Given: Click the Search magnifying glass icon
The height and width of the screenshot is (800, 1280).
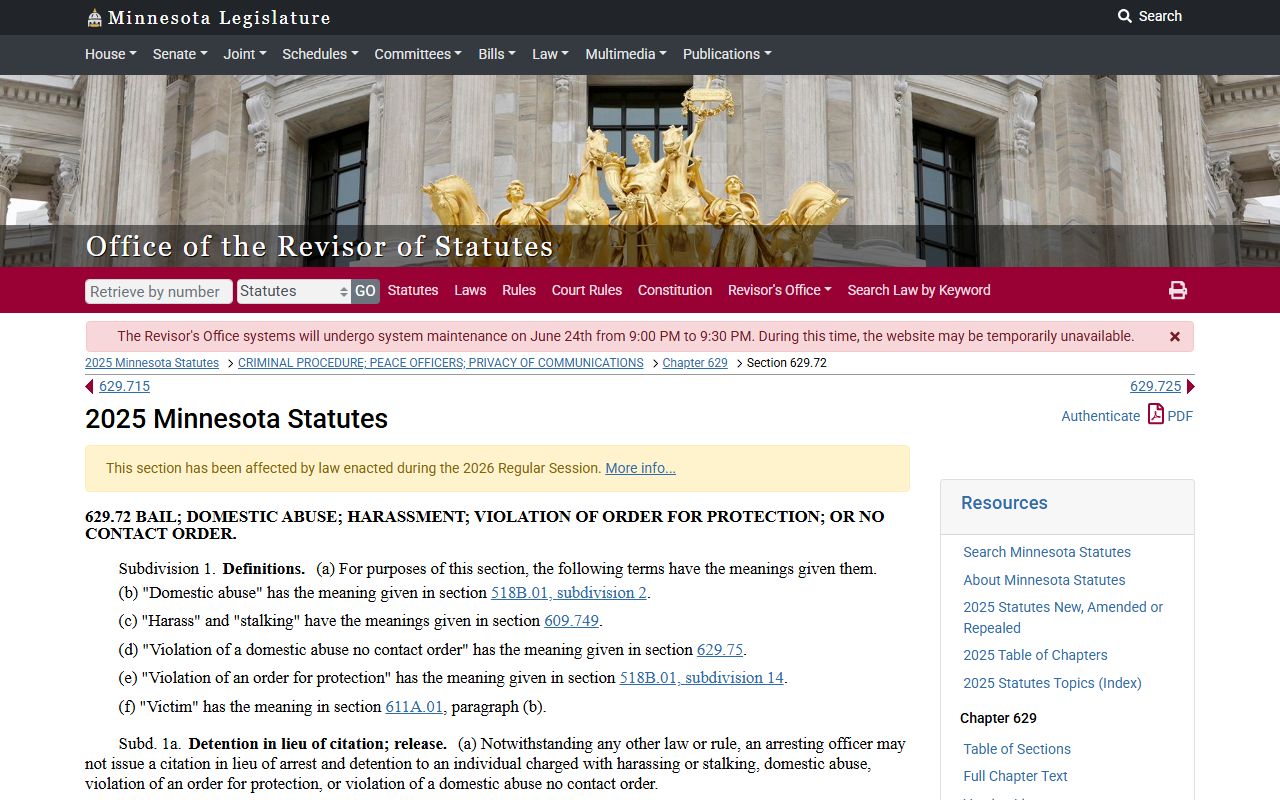Looking at the screenshot, I should point(1125,16).
